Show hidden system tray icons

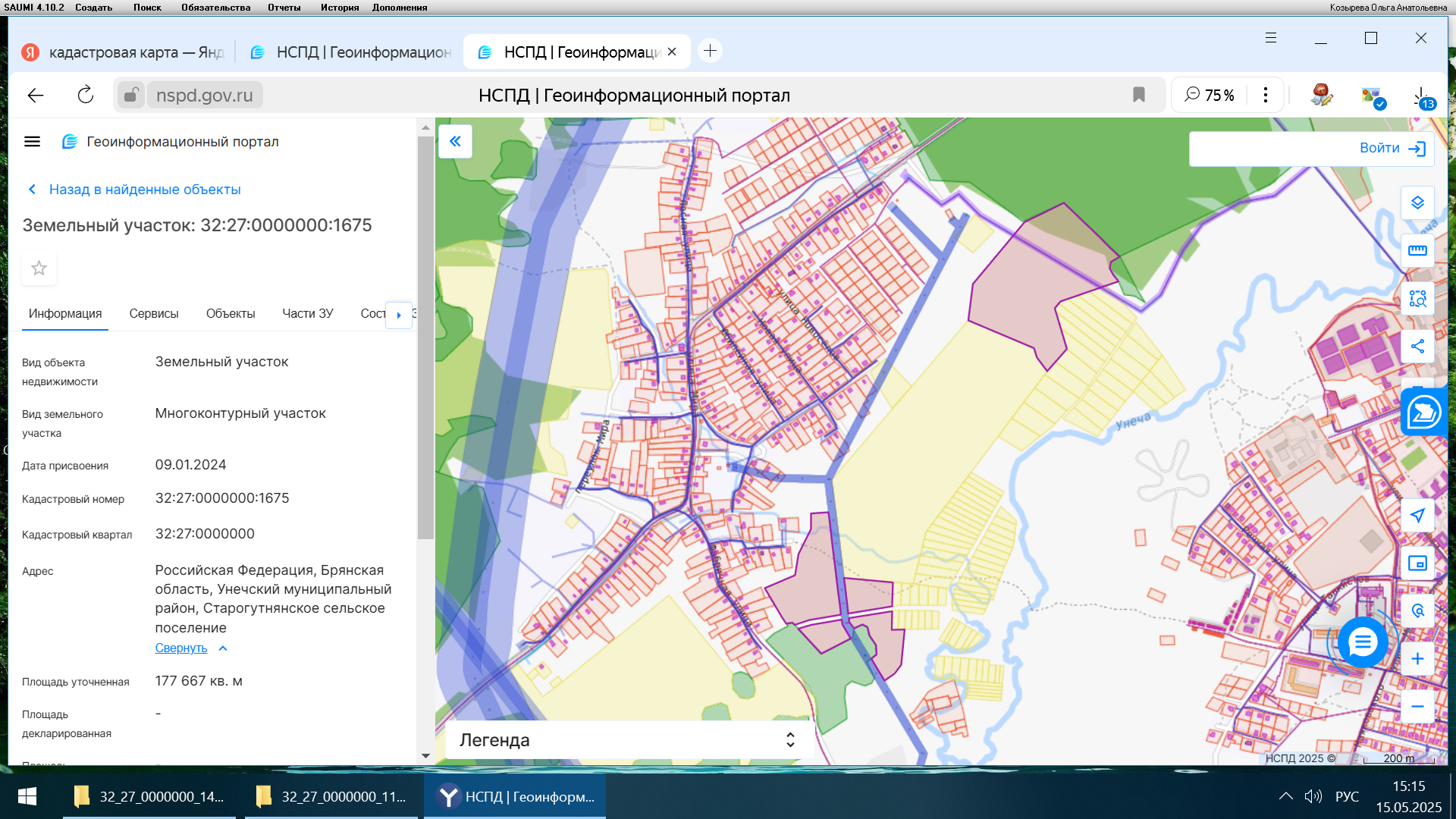pyautogui.click(x=1285, y=796)
